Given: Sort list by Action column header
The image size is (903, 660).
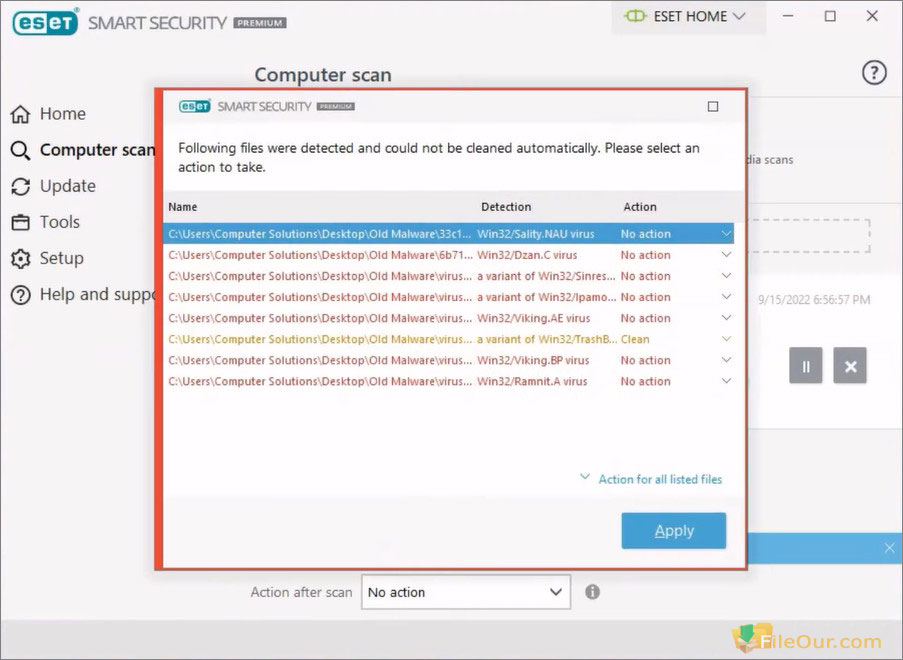Looking at the screenshot, I should [x=639, y=207].
